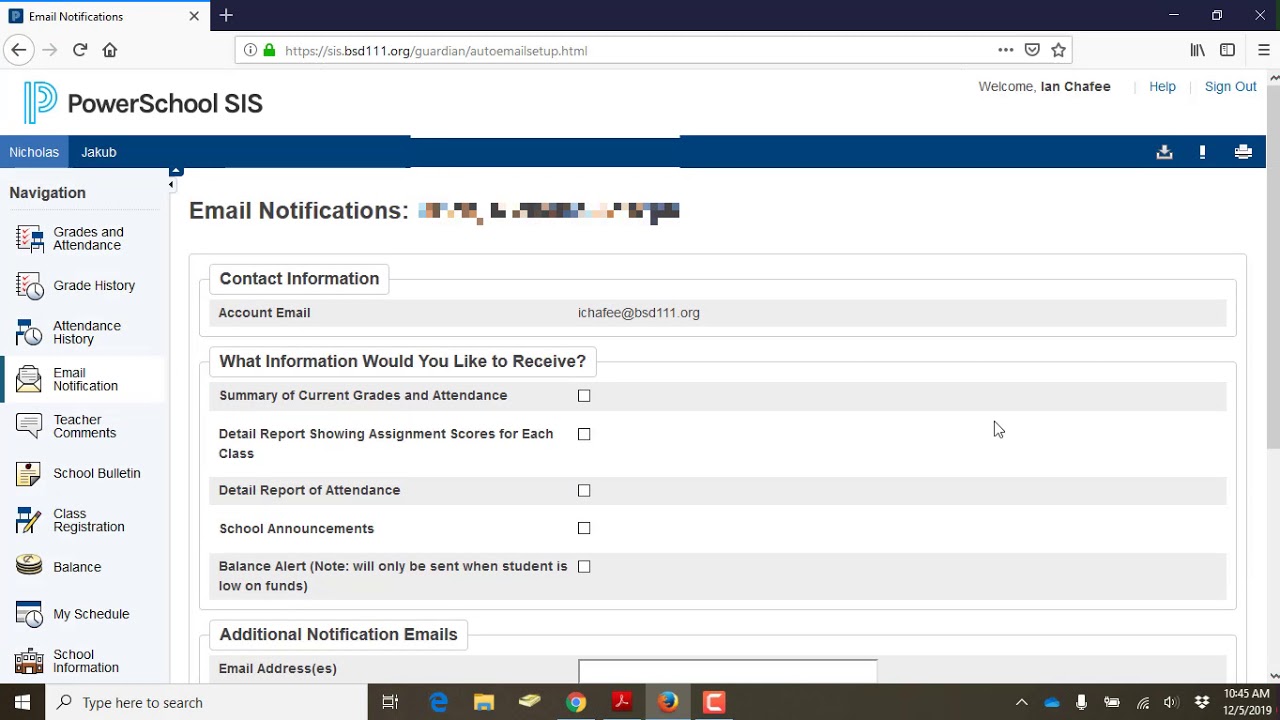
Task: Click the Pocket save icon
Action: pos(1032,50)
